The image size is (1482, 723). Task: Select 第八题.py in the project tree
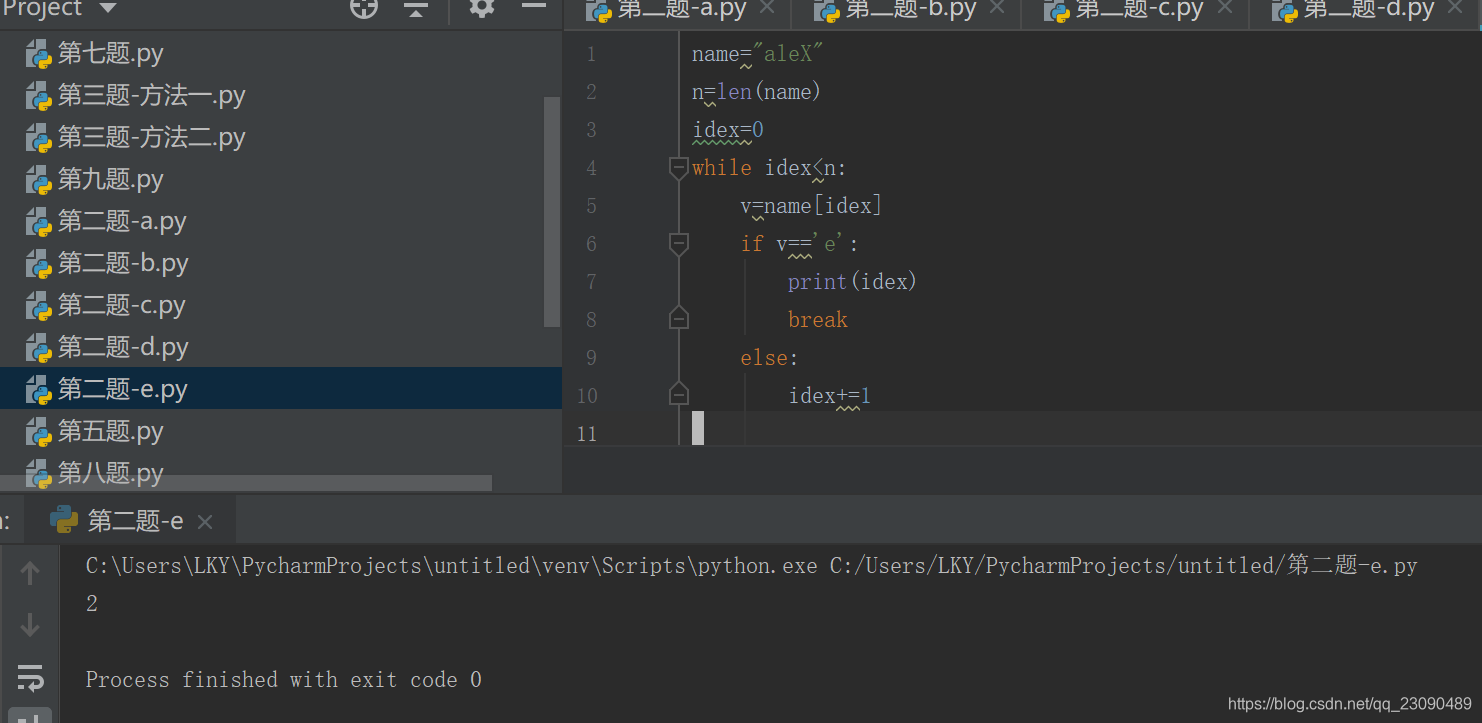(x=110, y=473)
